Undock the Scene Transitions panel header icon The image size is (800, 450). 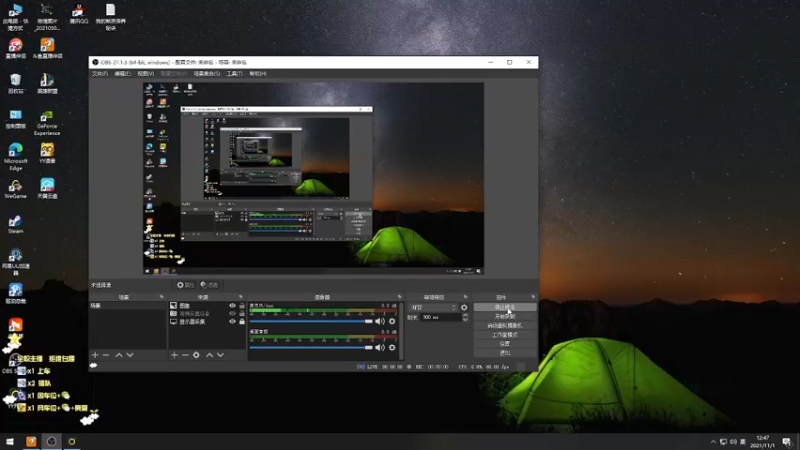465,297
